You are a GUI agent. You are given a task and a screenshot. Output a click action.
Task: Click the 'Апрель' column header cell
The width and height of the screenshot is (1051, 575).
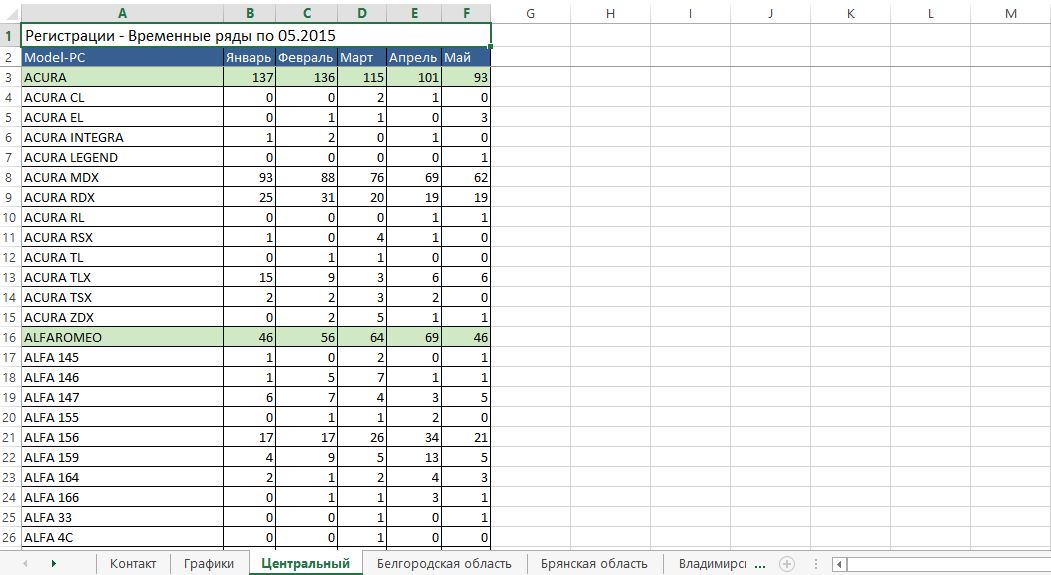click(414, 58)
